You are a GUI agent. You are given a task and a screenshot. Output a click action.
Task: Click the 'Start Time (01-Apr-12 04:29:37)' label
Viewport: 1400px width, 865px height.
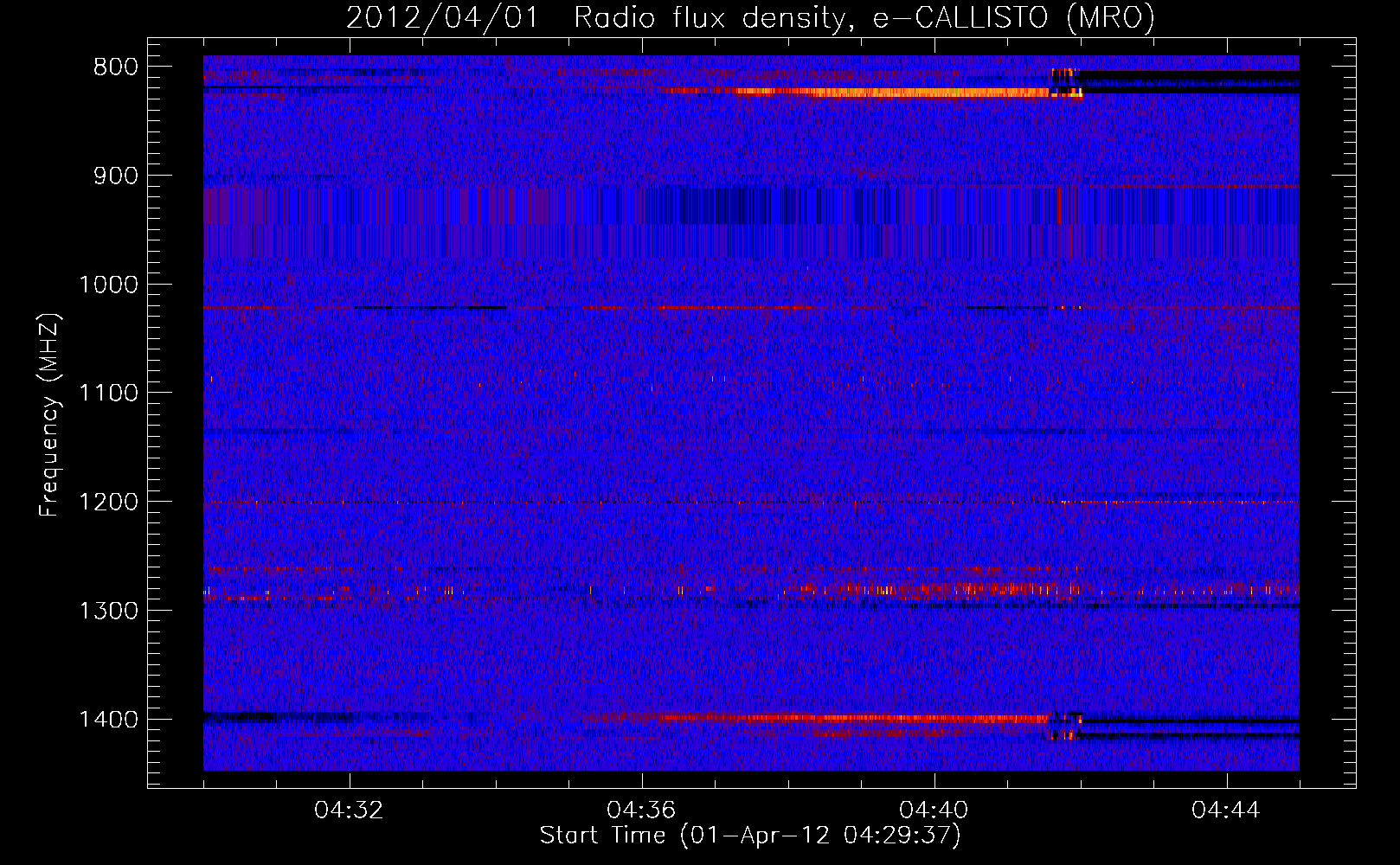pos(750,836)
